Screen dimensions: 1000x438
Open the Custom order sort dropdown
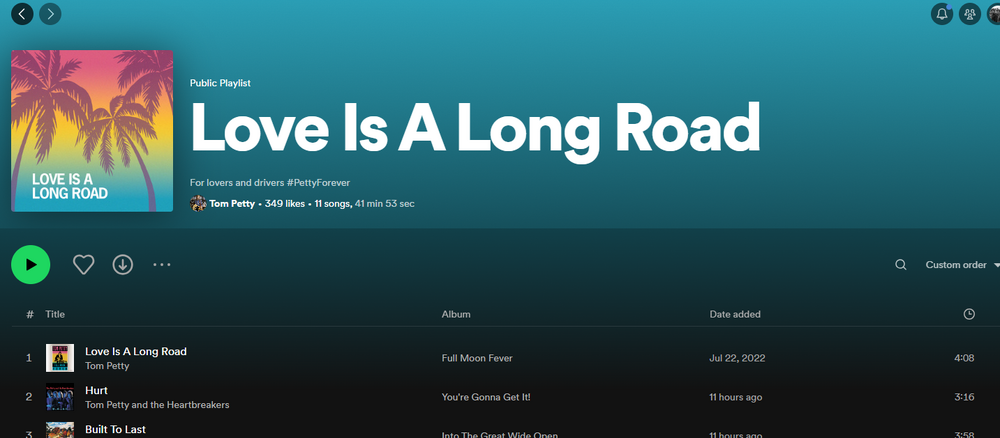coord(962,265)
